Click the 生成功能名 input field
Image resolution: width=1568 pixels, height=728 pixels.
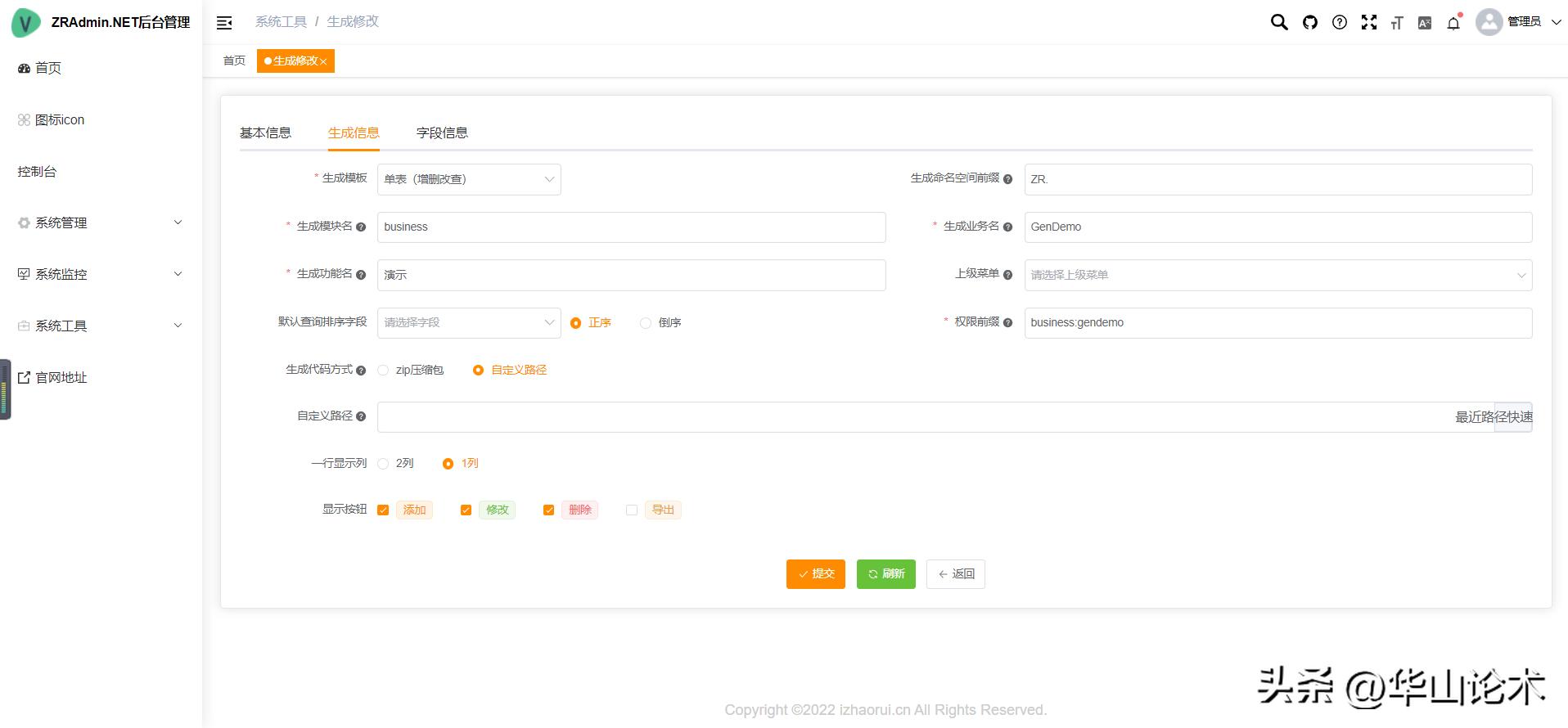tap(631, 275)
